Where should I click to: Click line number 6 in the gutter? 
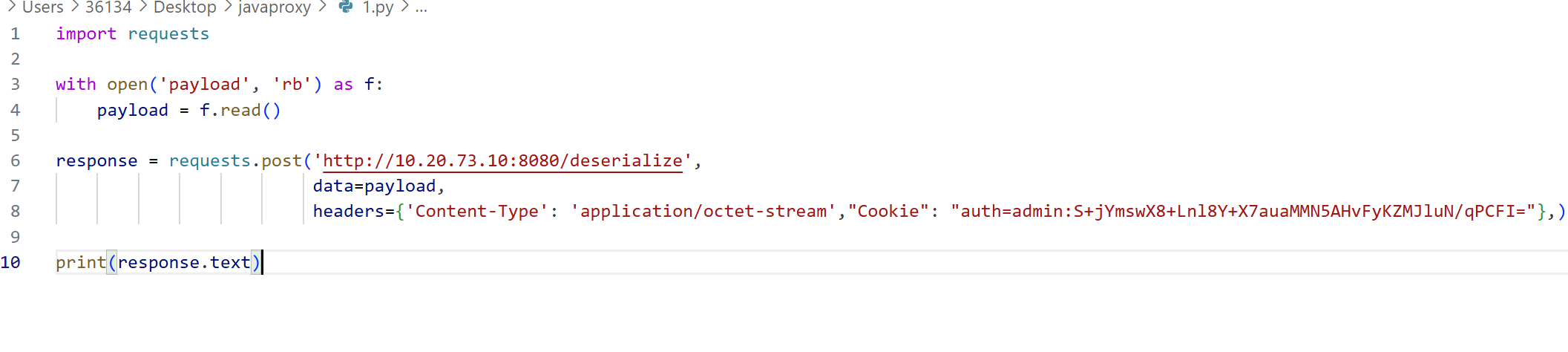pyautogui.click(x=15, y=161)
